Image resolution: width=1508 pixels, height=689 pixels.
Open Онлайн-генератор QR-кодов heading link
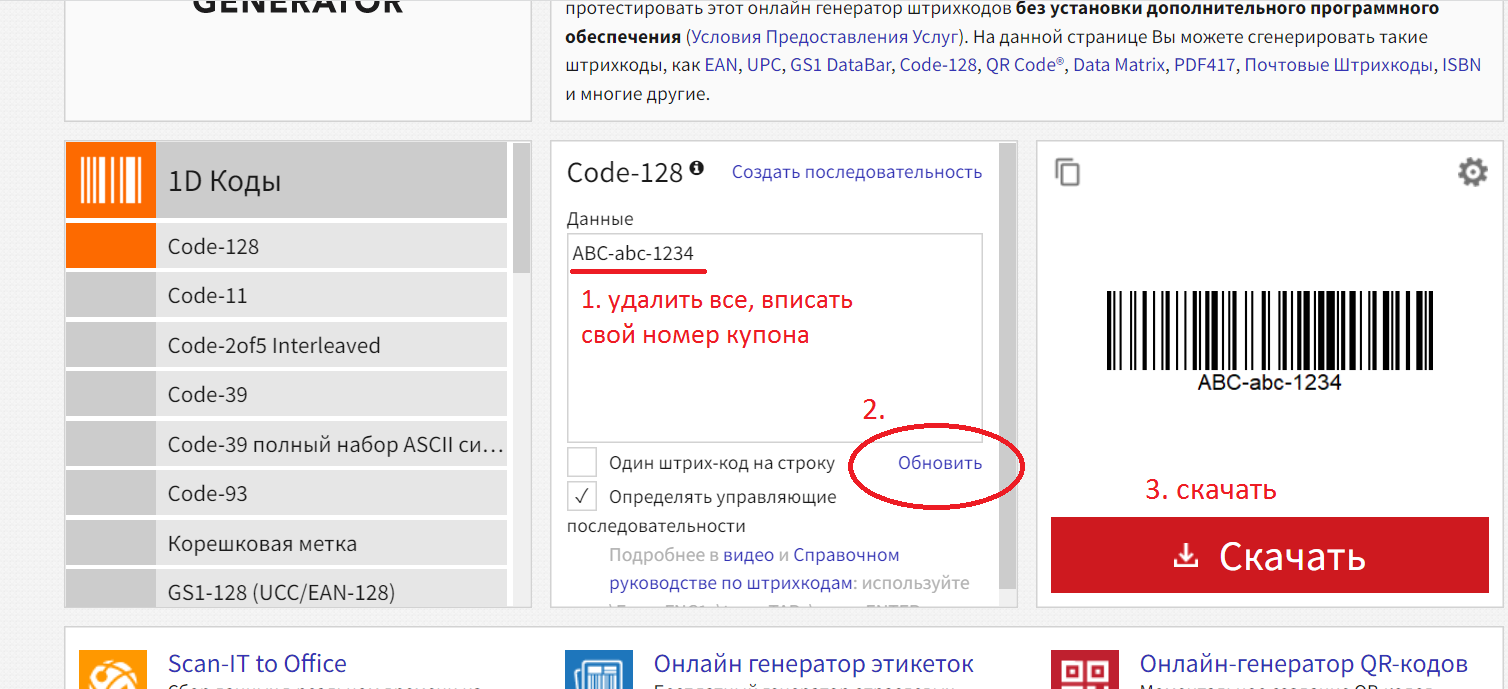1304,664
